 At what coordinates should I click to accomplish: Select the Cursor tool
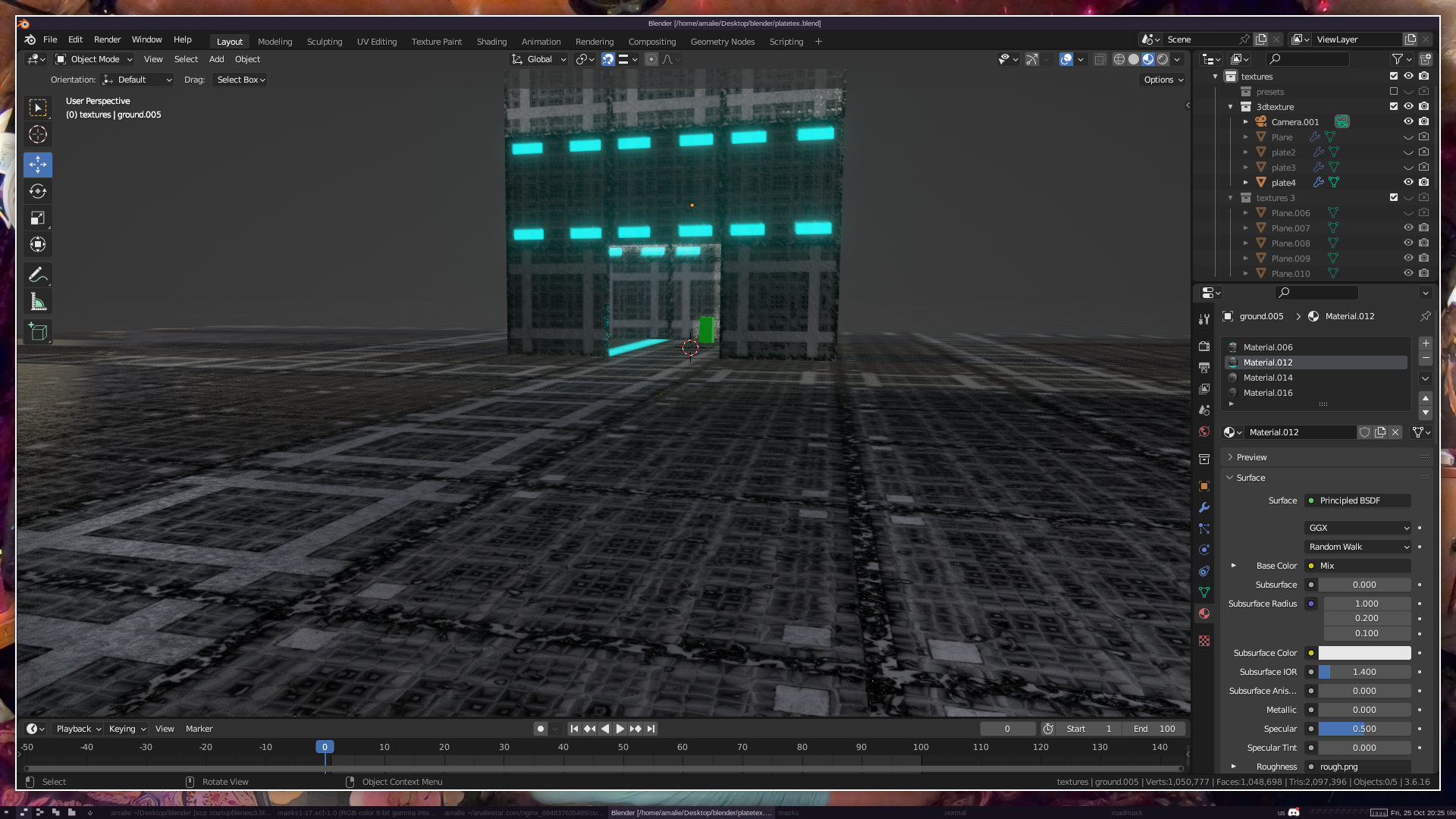[38, 135]
